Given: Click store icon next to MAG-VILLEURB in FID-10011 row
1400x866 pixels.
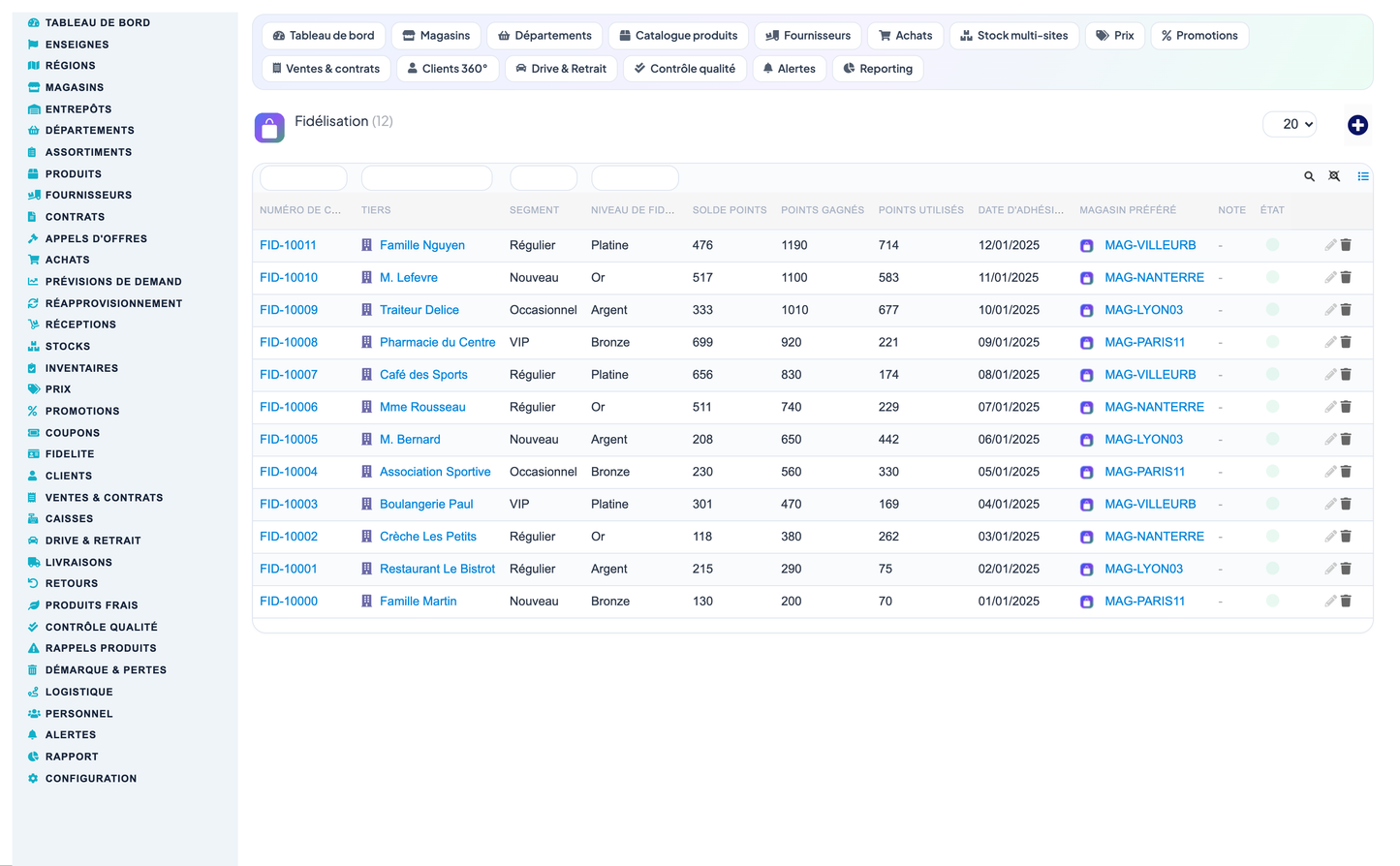Looking at the screenshot, I should click(x=1086, y=246).
